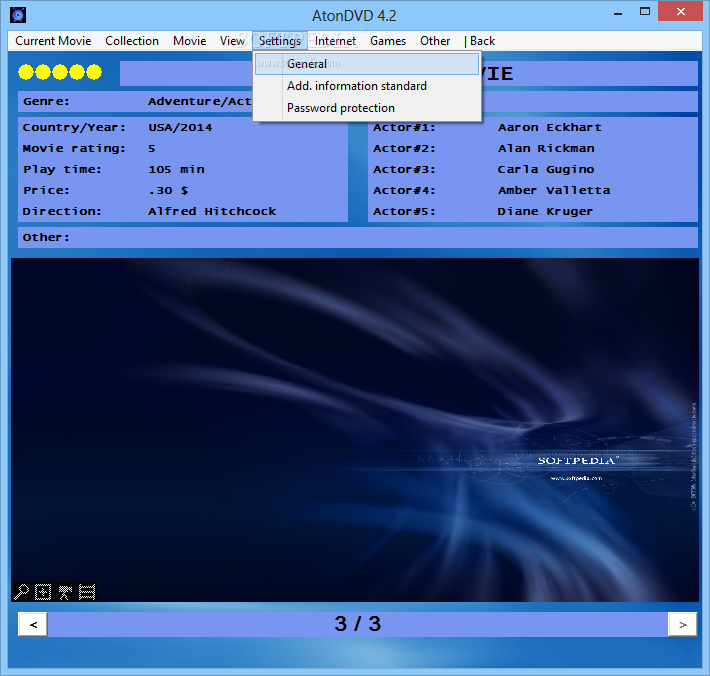Screen dimensions: 710x676
Task: Open the Collection menu
Action: coord(132,41)
